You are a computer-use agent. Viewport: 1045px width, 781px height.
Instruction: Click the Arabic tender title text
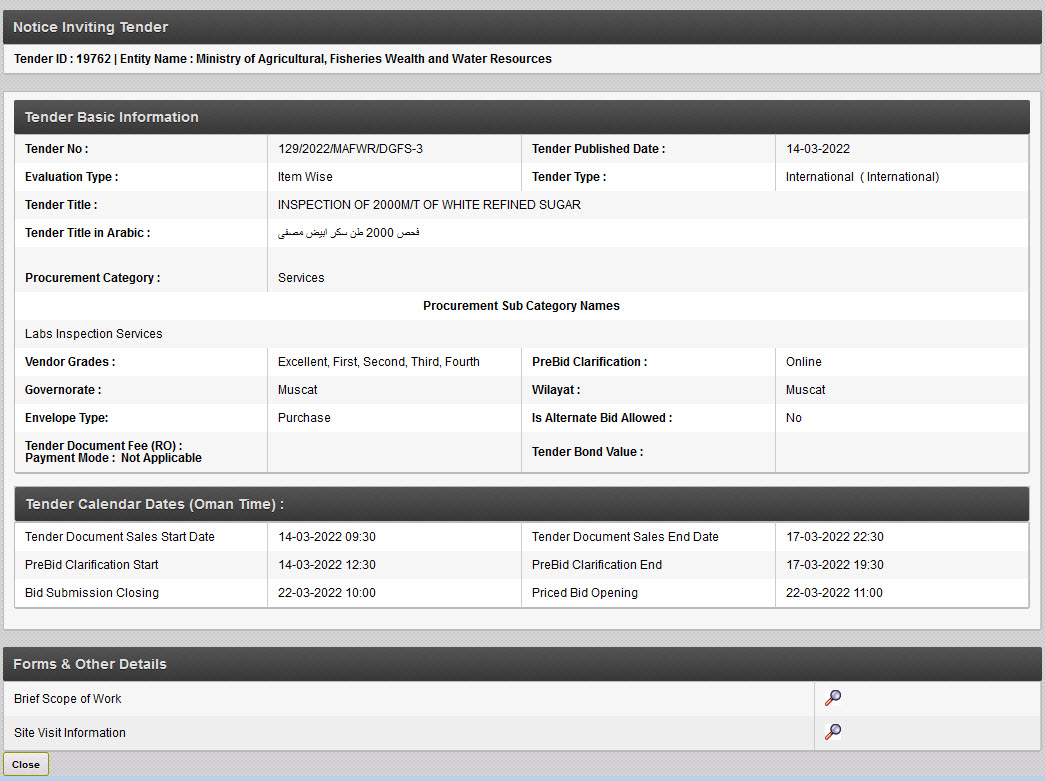(x=349, y=233)
